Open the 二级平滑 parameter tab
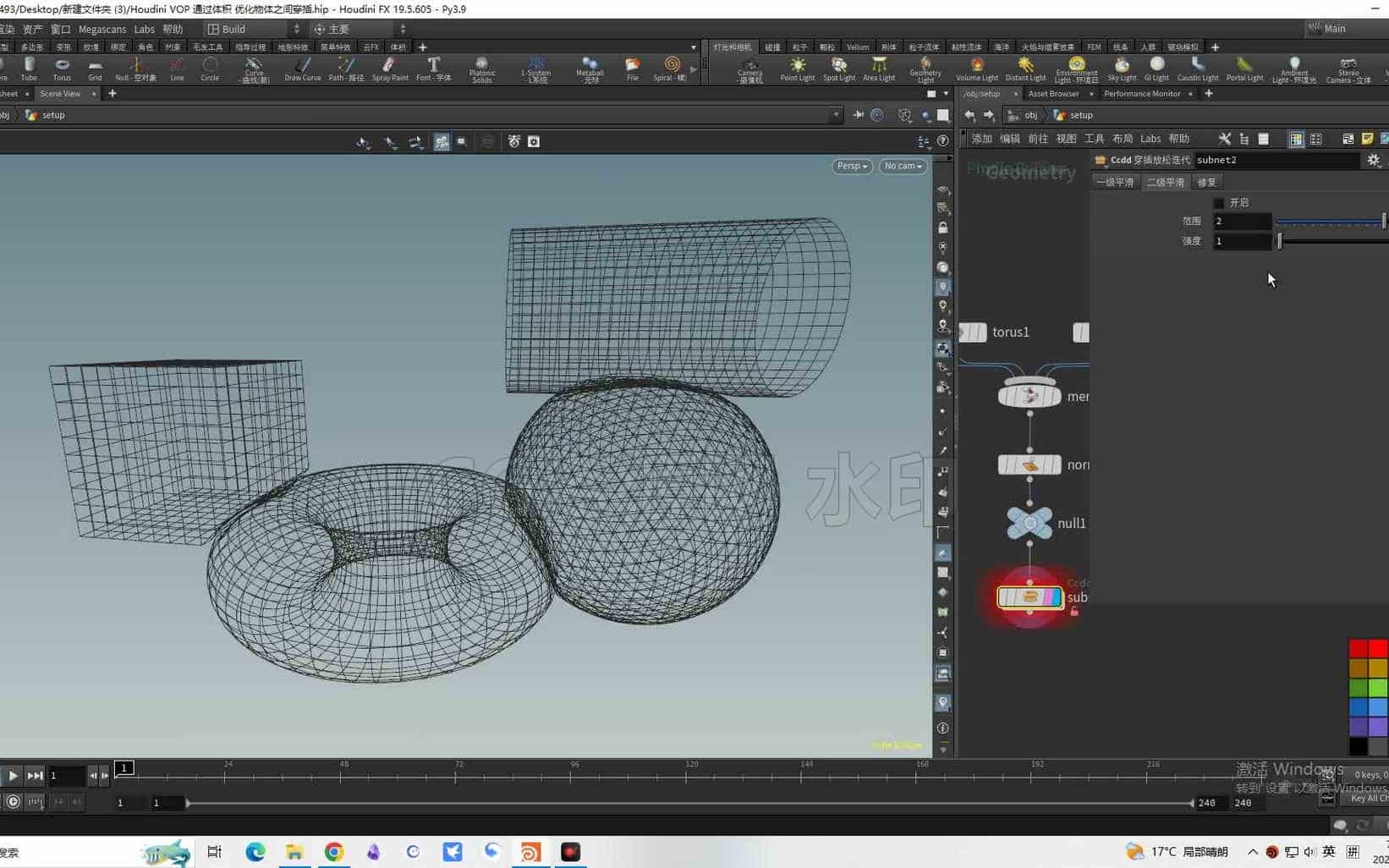 pos(1165,182)
